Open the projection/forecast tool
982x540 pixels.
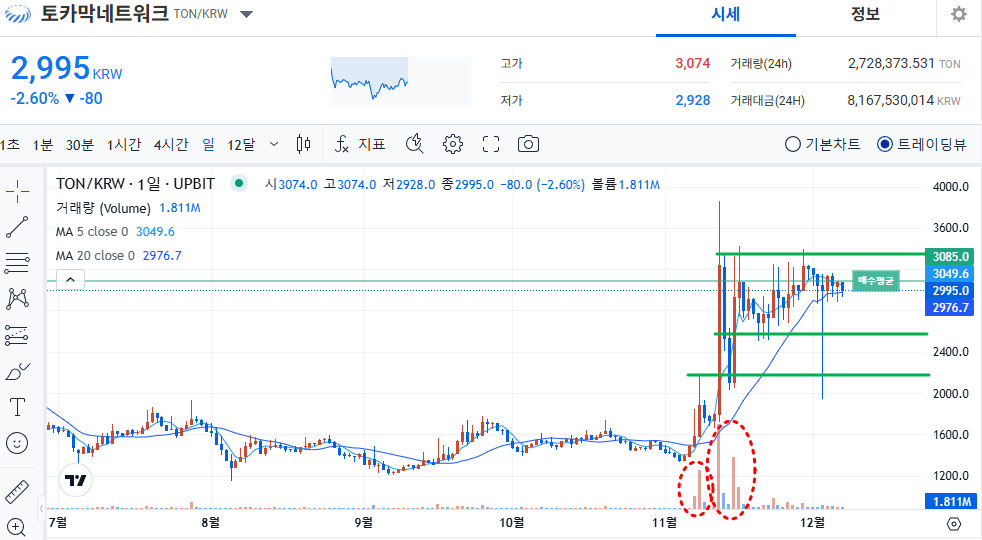coord(17,336)
